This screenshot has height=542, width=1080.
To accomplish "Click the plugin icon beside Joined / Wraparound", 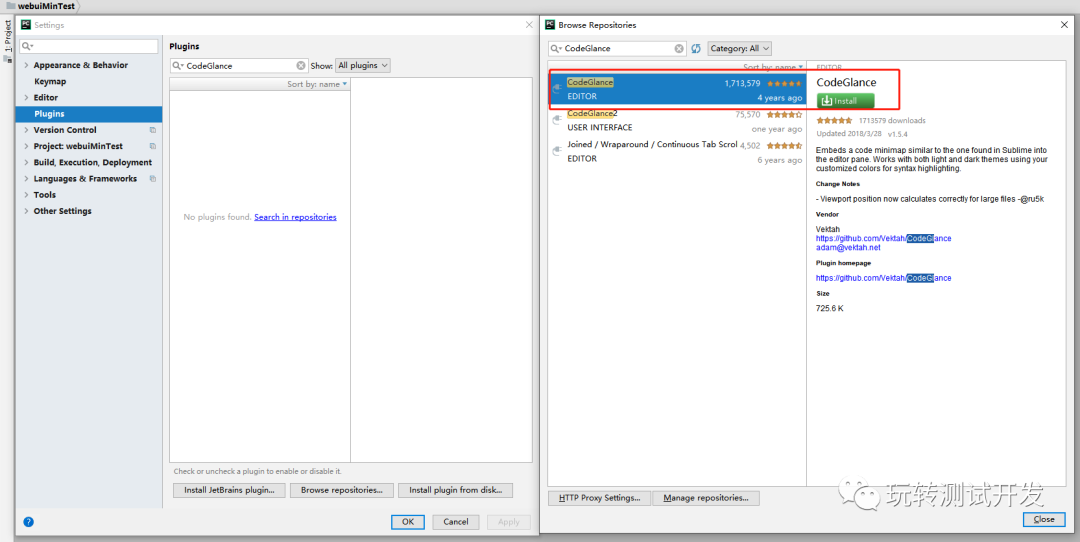I will click(557, 151).
